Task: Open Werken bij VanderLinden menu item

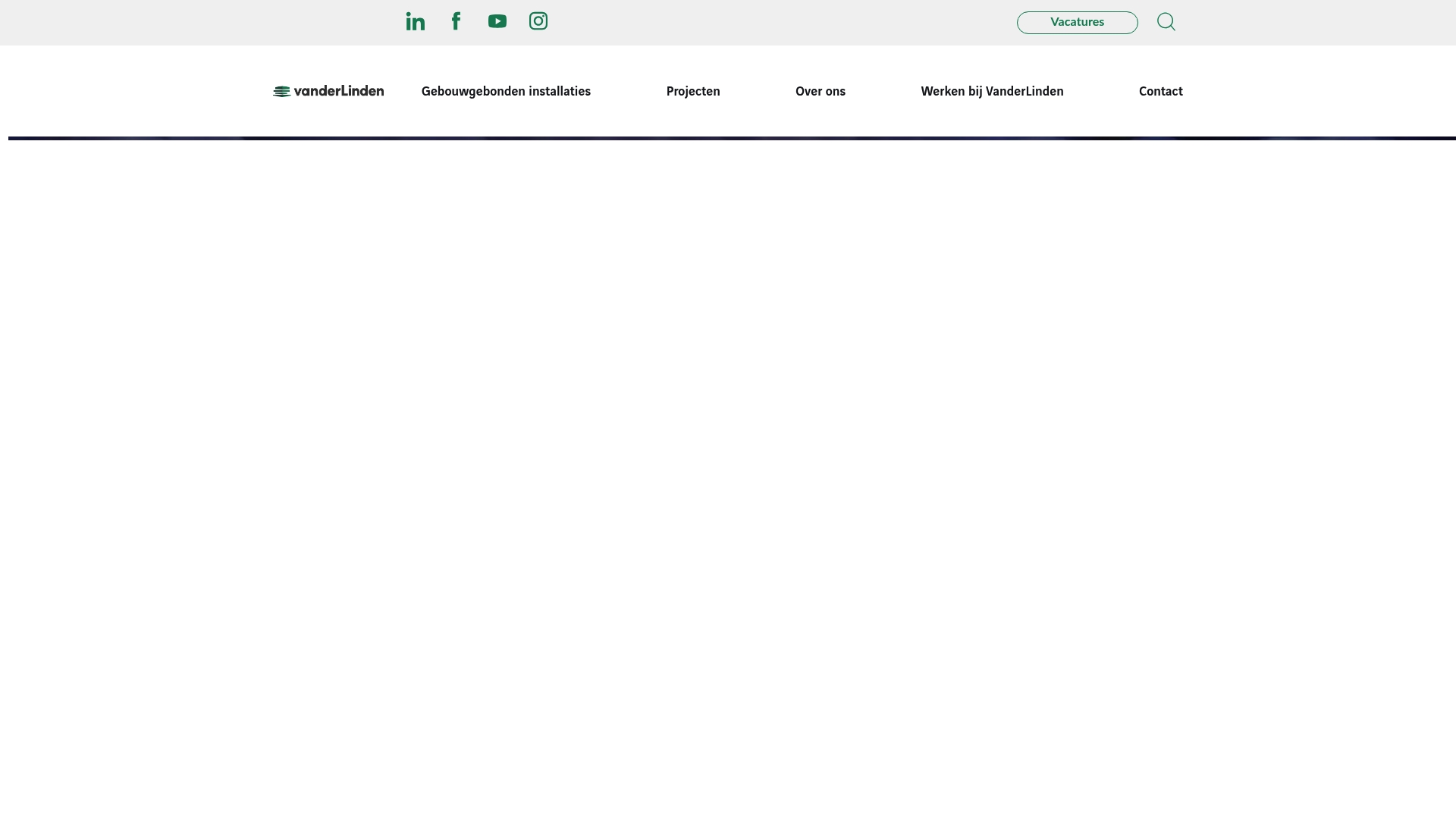Action: point(992,92)
